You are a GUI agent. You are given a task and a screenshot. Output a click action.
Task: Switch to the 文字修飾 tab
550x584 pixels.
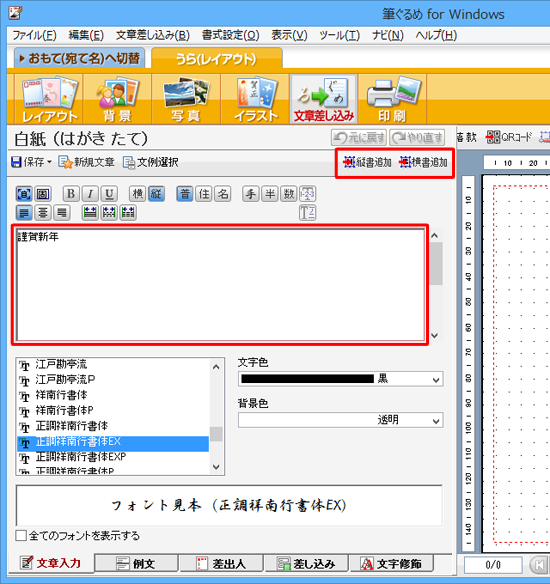[x=392, y=563]
